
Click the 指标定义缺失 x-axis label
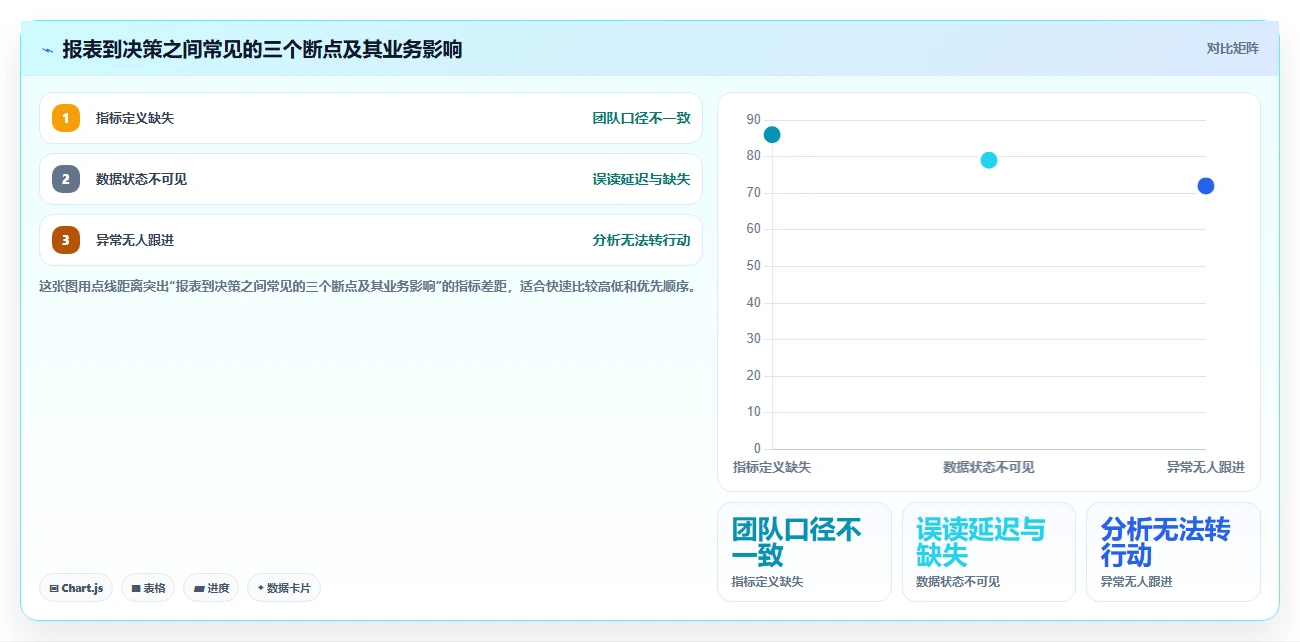click(772, 467)
